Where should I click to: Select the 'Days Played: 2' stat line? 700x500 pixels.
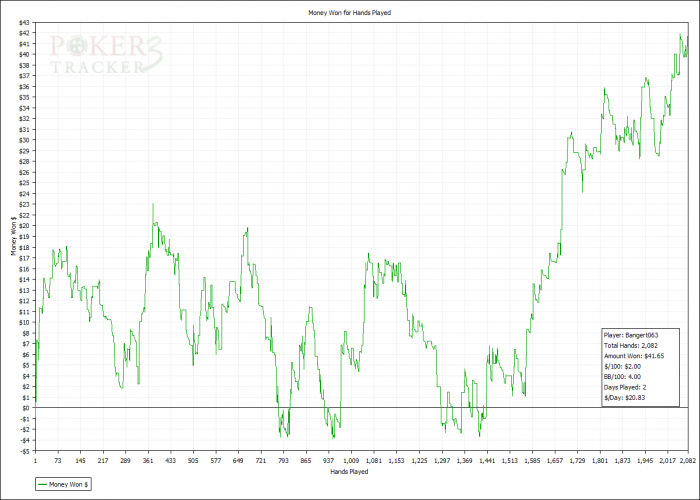[625, 387]
